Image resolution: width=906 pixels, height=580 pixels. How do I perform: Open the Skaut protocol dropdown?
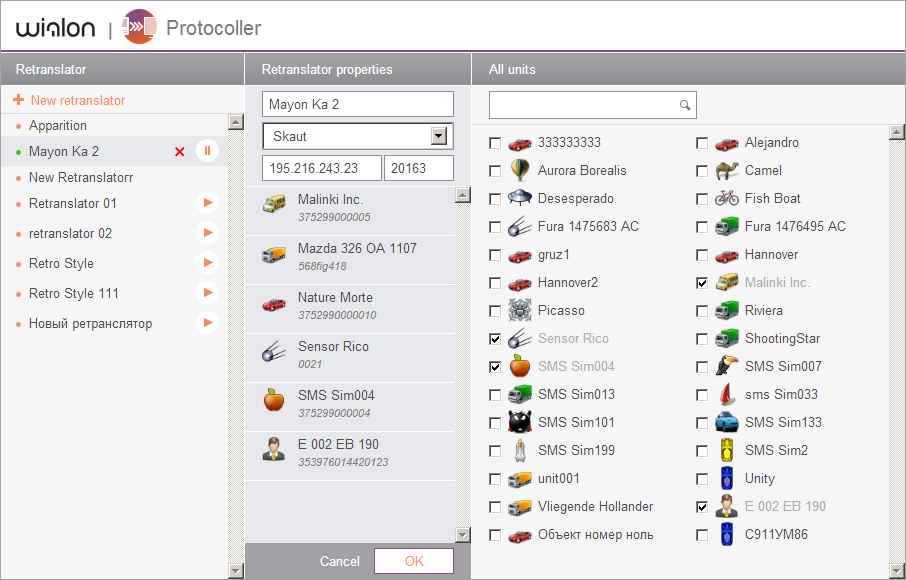(x=439, y=136)
